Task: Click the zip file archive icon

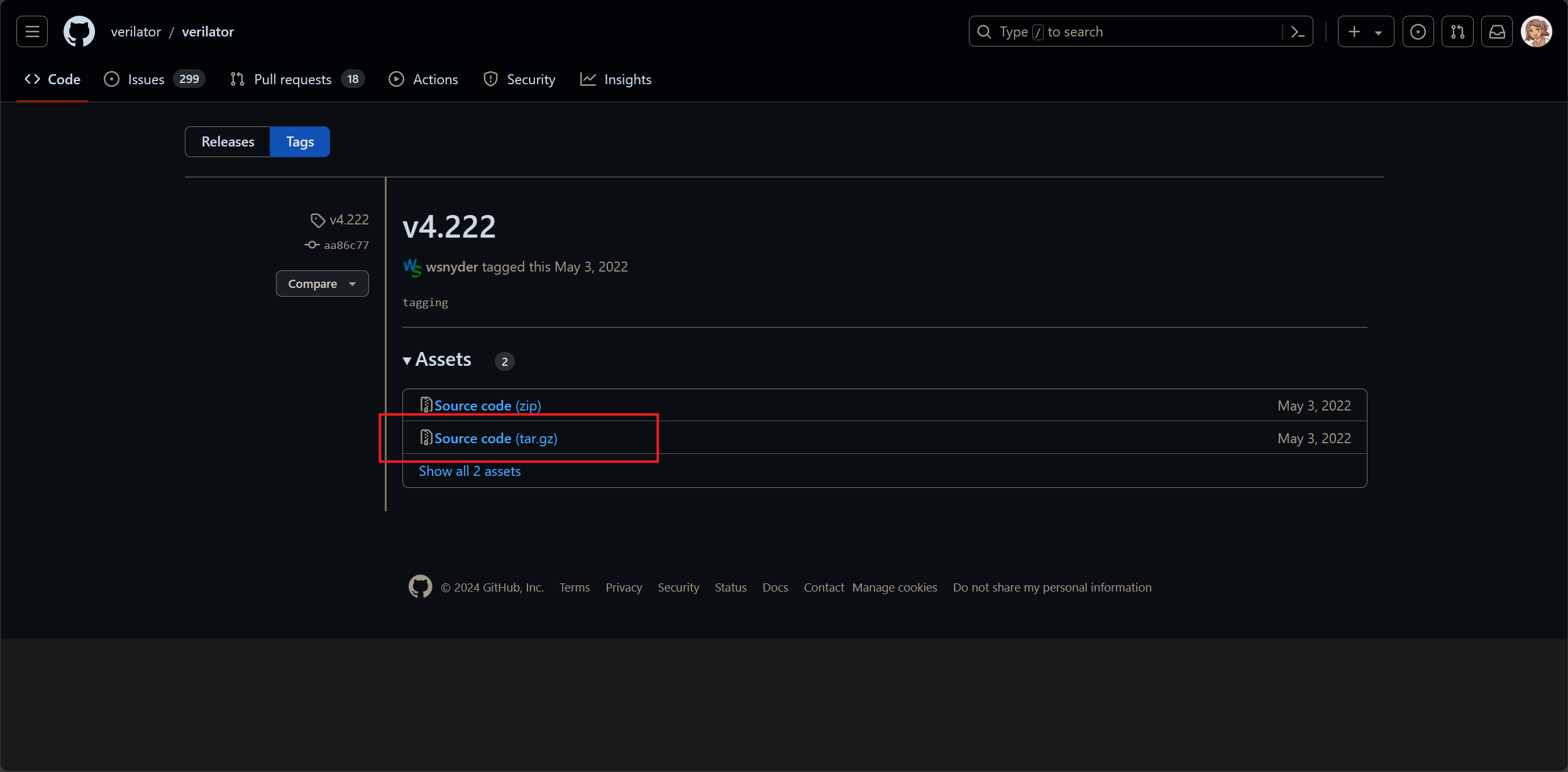Action: click(x=426, y=405)
